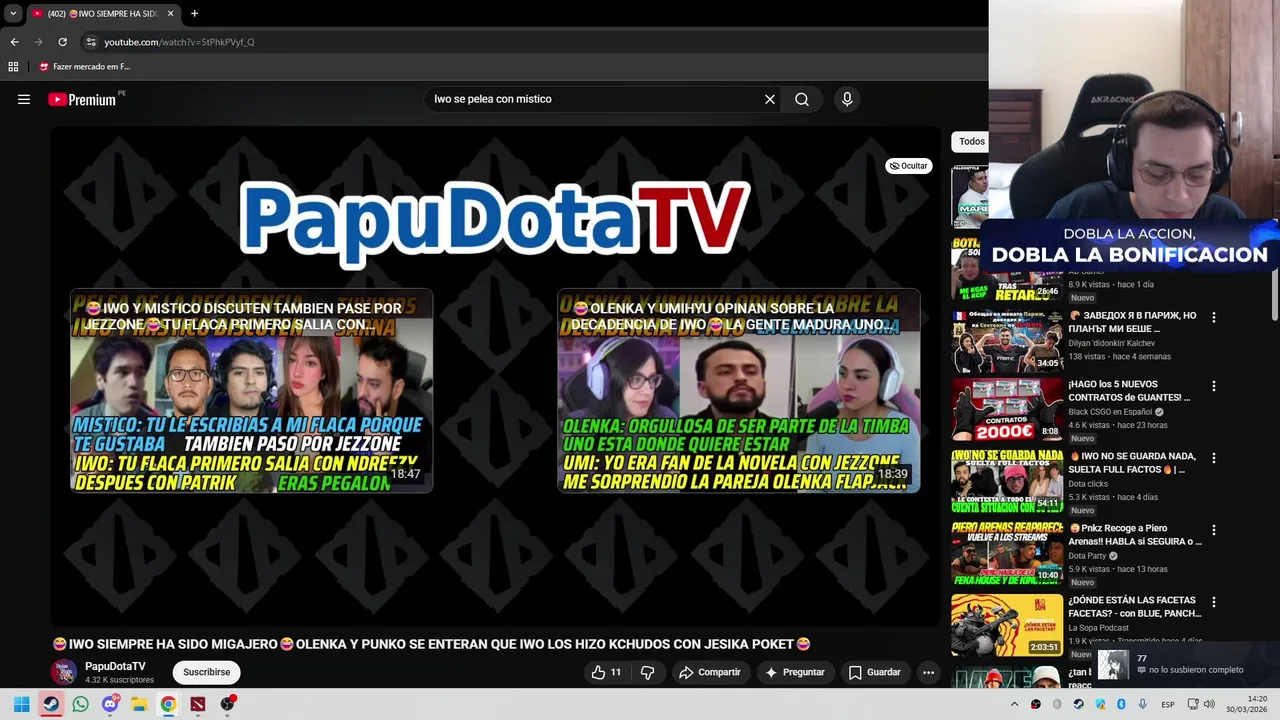Open sidebar video 'ЗАВЕДОХ Я В ПАРИЖ' thumbnail

click(x=1007, y=341)
